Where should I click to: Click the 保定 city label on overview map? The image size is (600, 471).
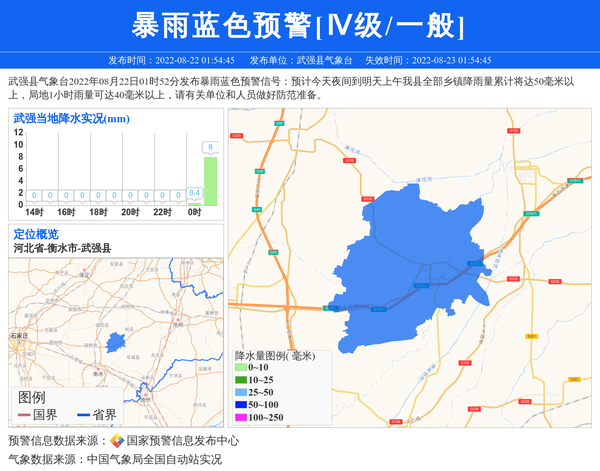point(84,275)
